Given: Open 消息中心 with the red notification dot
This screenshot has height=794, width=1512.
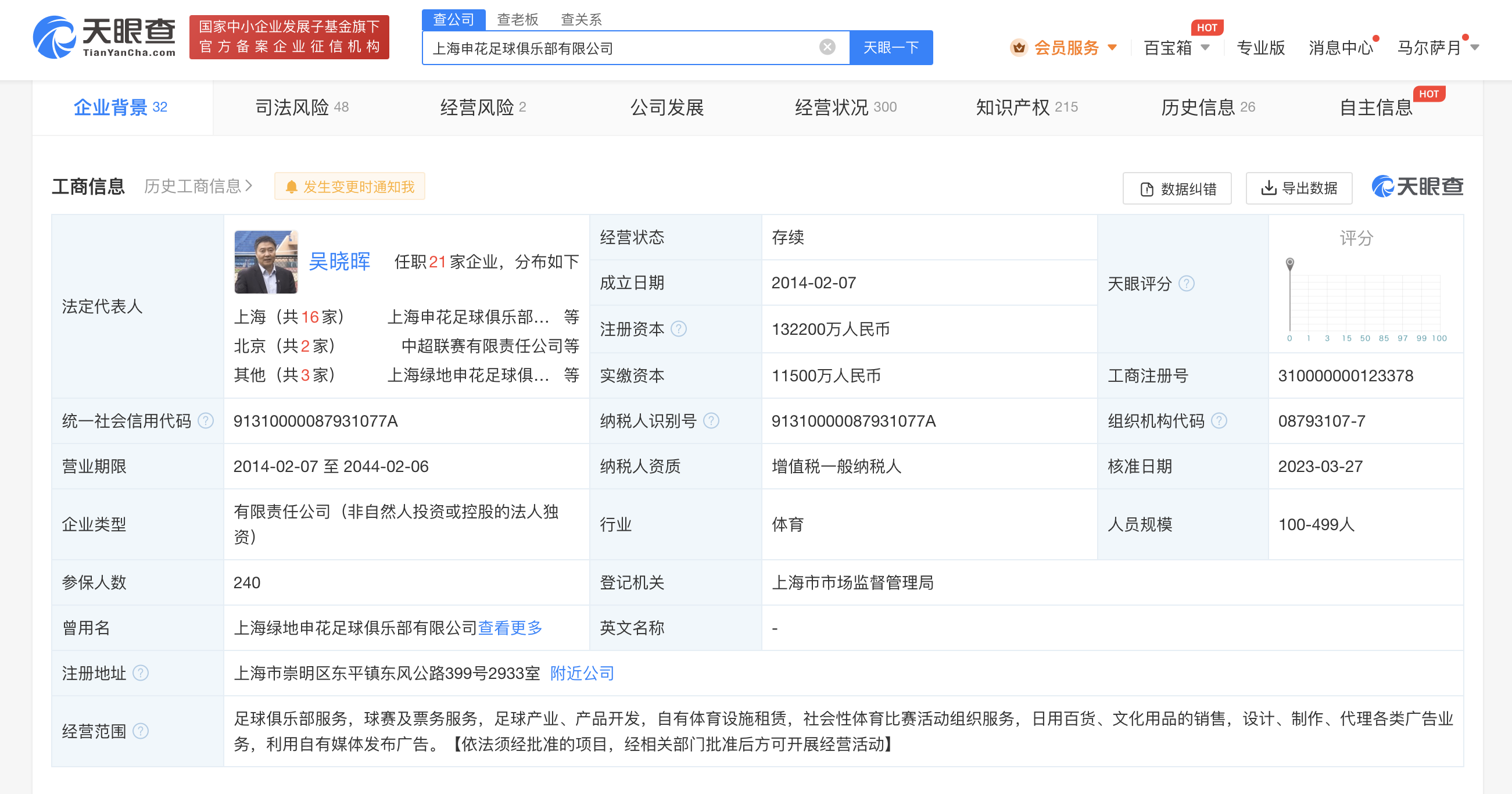Looking at the screenshot, I should coord(1340,47).
